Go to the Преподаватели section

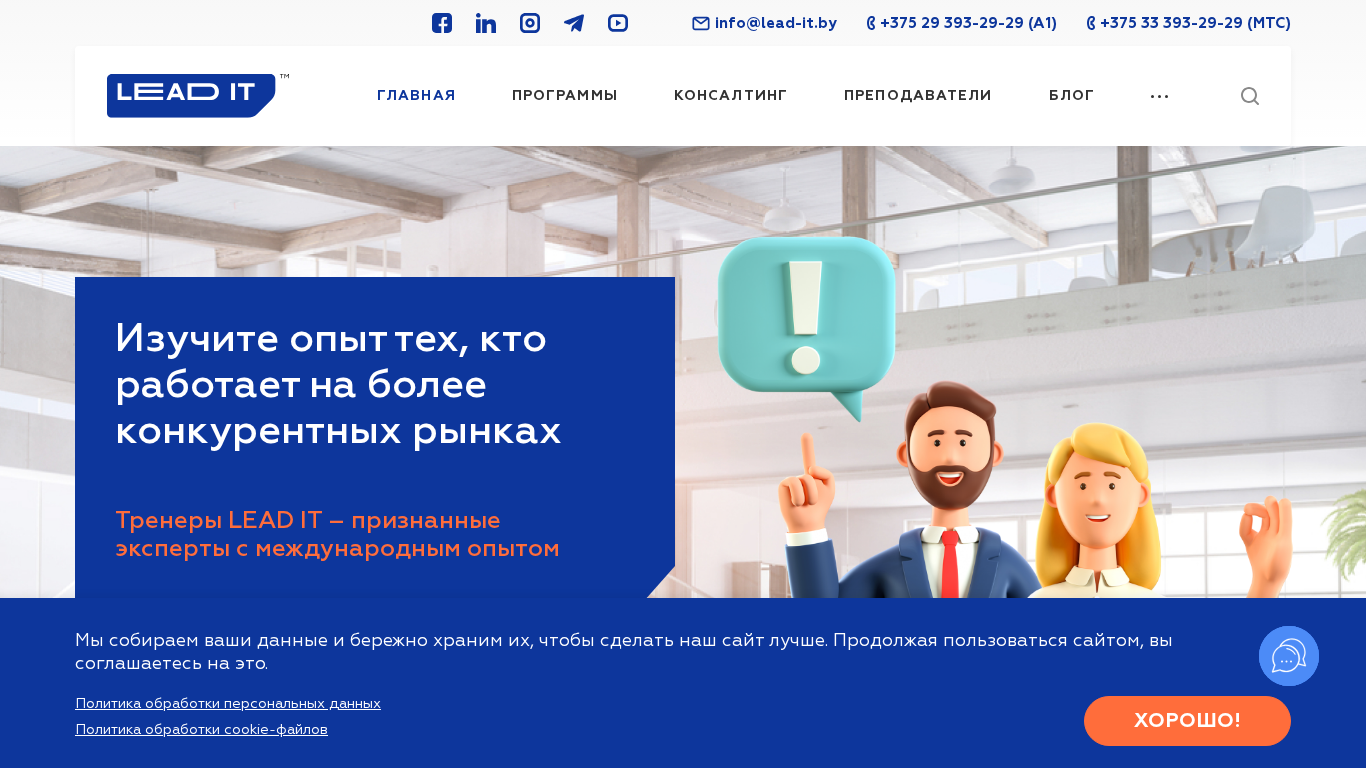(x=918, y=96)
